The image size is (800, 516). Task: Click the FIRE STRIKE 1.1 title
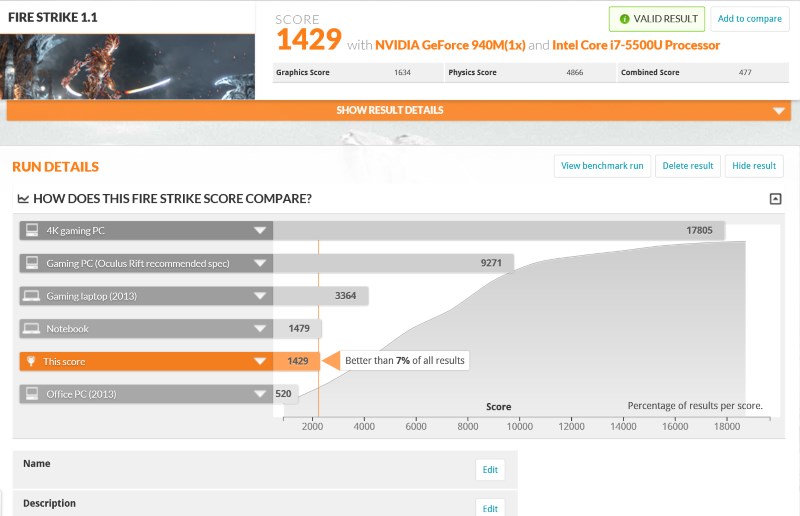coord(53,17)
